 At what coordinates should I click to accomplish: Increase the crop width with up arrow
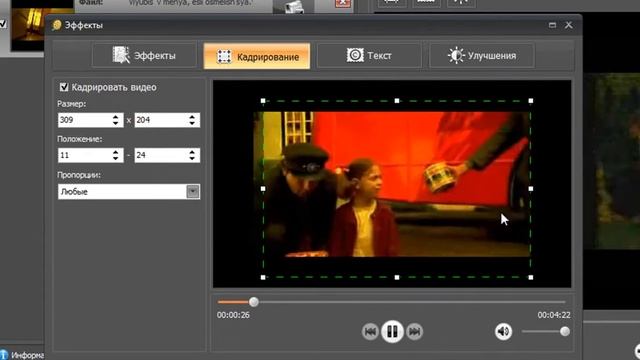pos(116,117)
